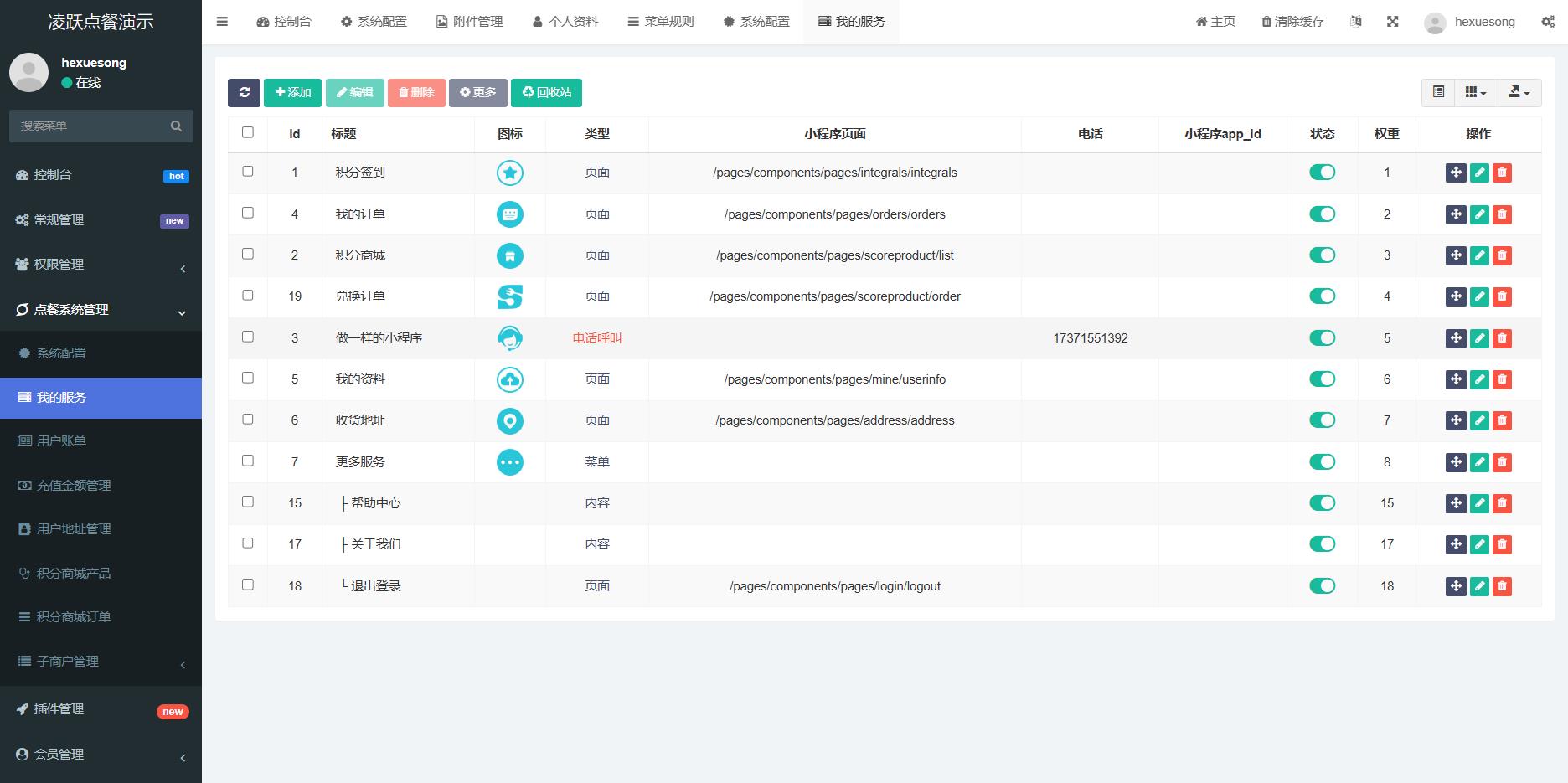Open the 回收站 recycle bin

point(546,92)
